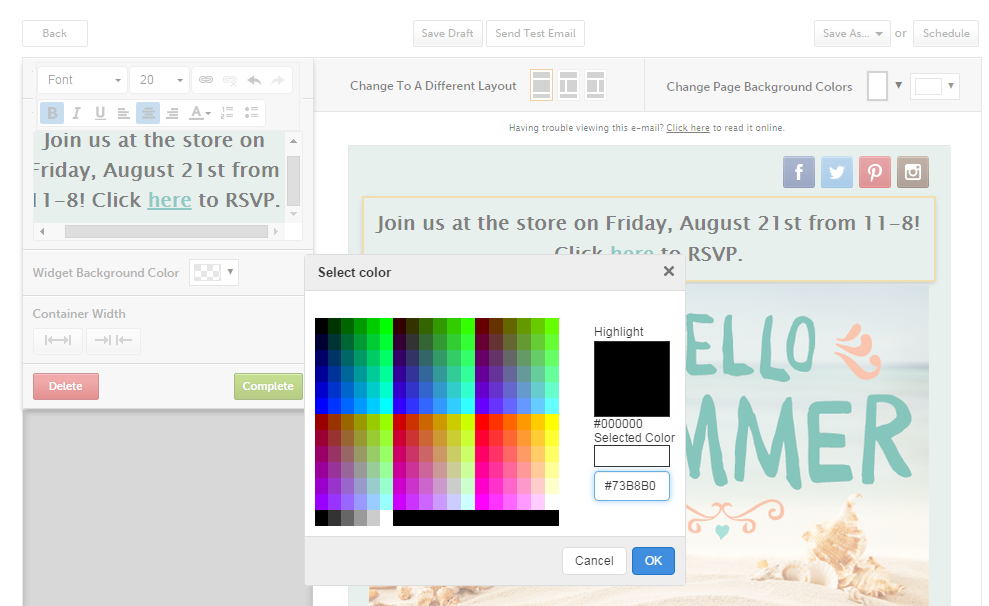The image size is (989, 606).
Task: Pick the white Selected Color swatch
Action: tap(631, 456)
